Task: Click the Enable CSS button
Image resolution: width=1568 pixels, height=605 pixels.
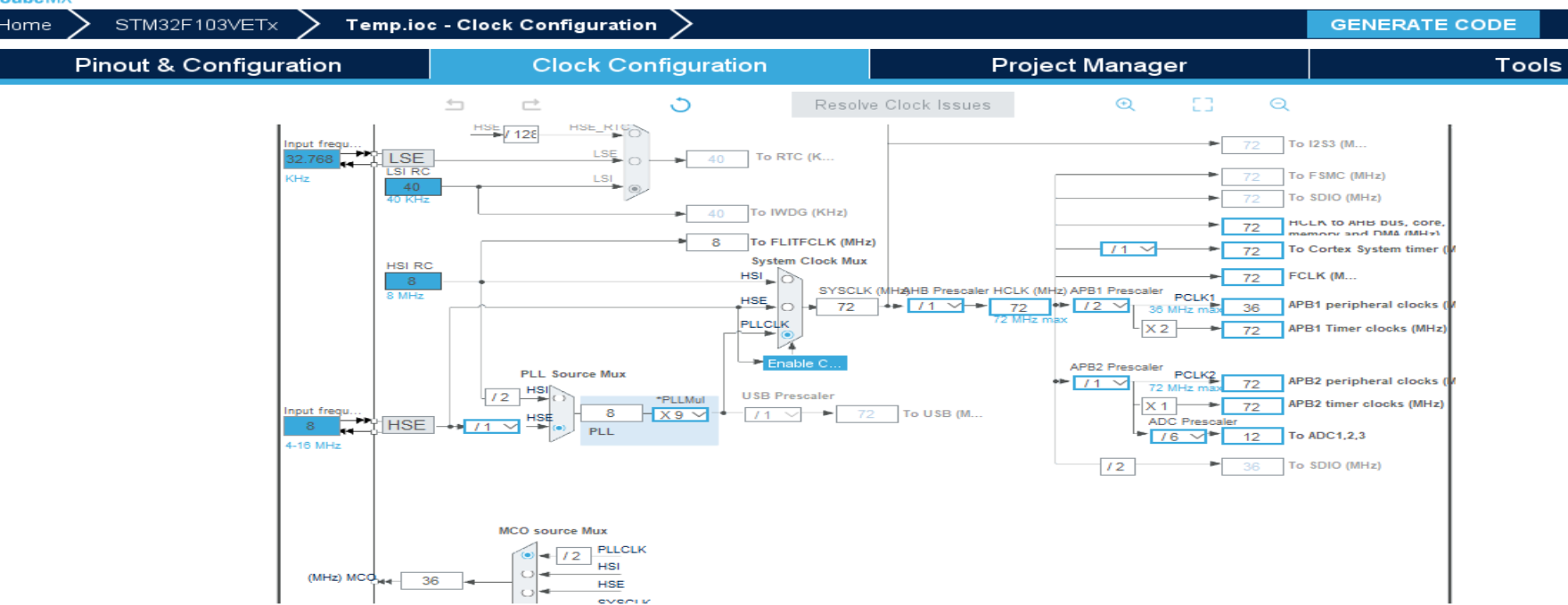Action: (804, 364)
